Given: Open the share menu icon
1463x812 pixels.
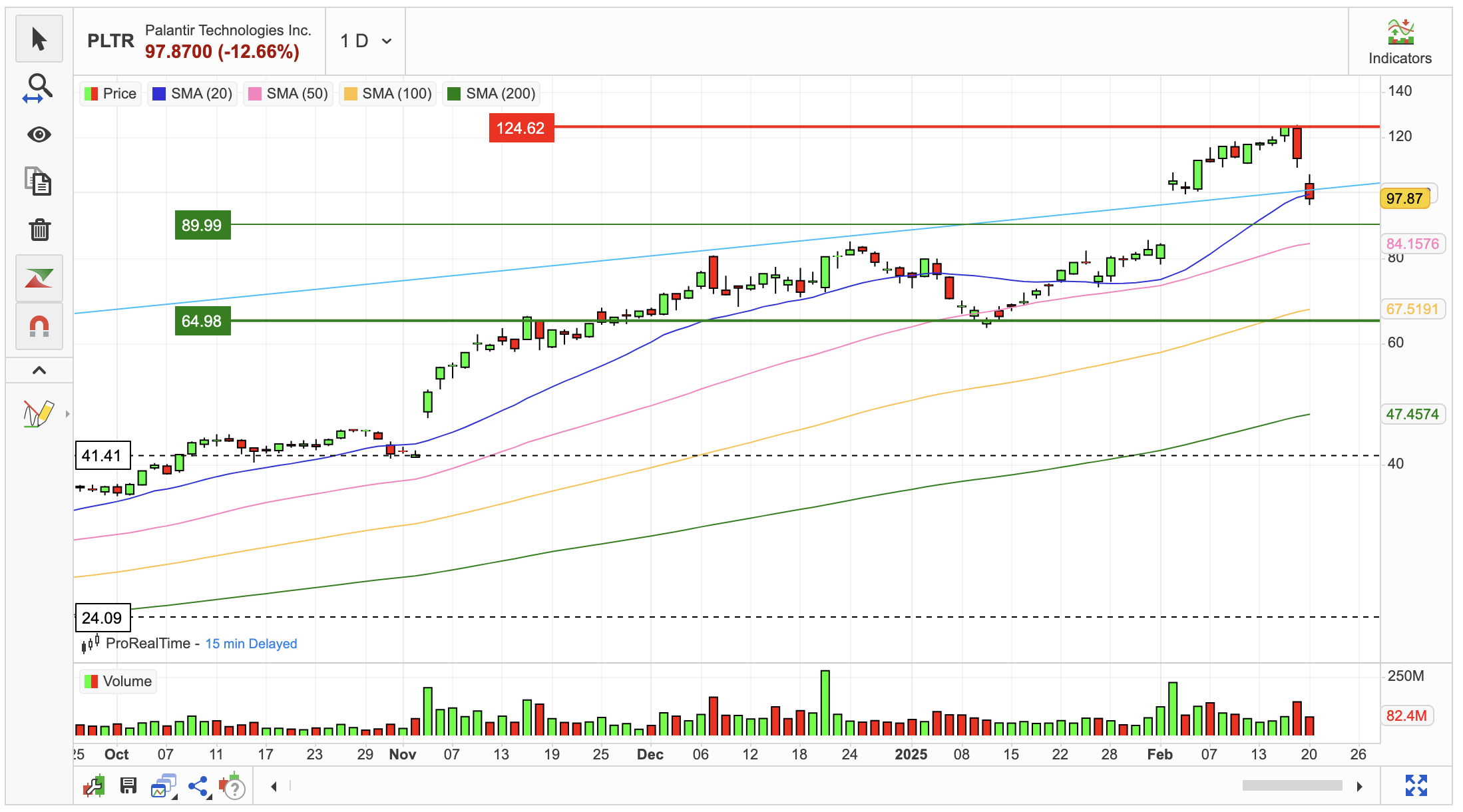Looking at the screenshot, I should (199, 787).
